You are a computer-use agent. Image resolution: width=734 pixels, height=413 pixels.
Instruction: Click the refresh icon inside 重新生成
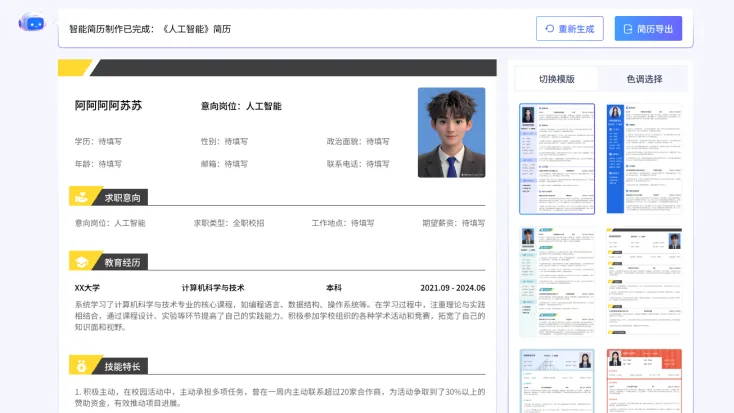click(550, 29)
